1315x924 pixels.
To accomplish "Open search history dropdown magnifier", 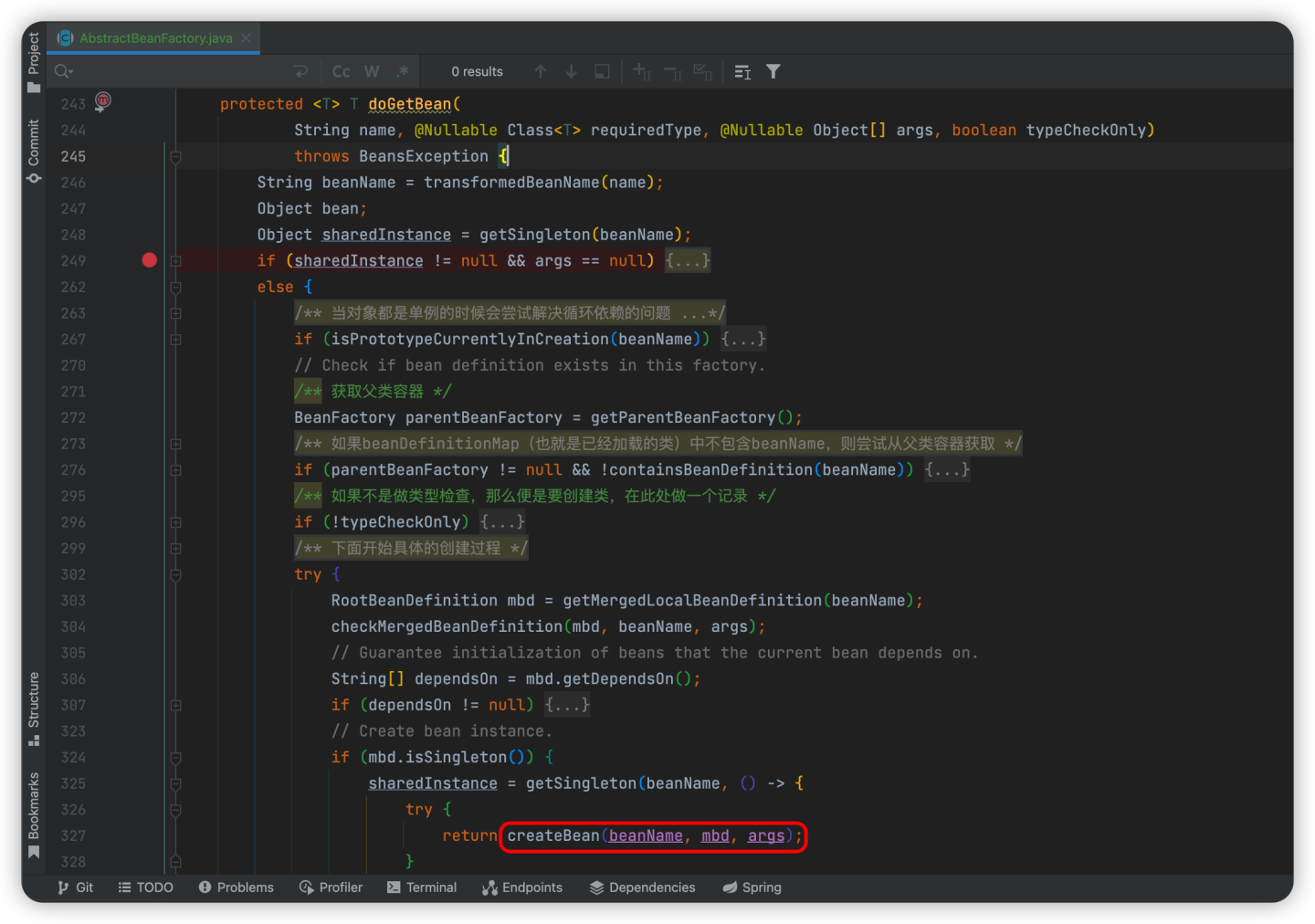I will point(63,71).
